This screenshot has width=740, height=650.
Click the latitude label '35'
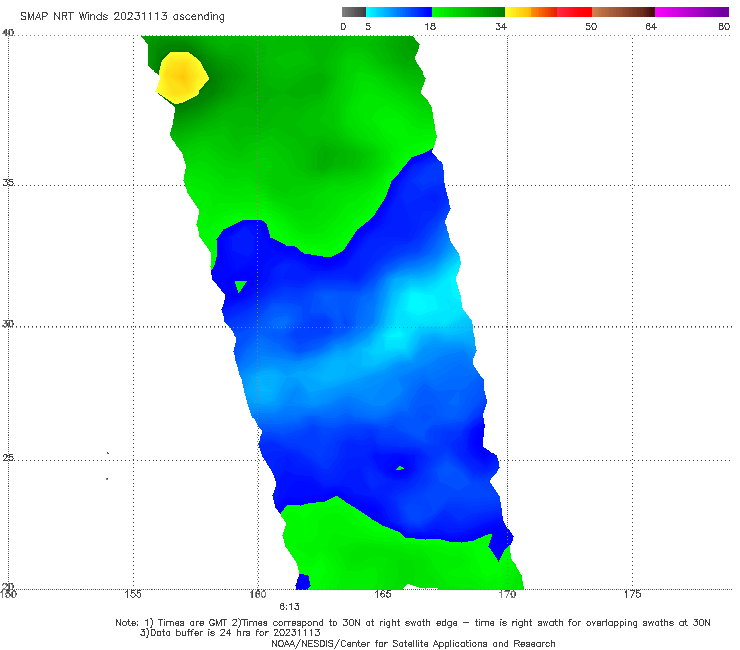point(8,182)
